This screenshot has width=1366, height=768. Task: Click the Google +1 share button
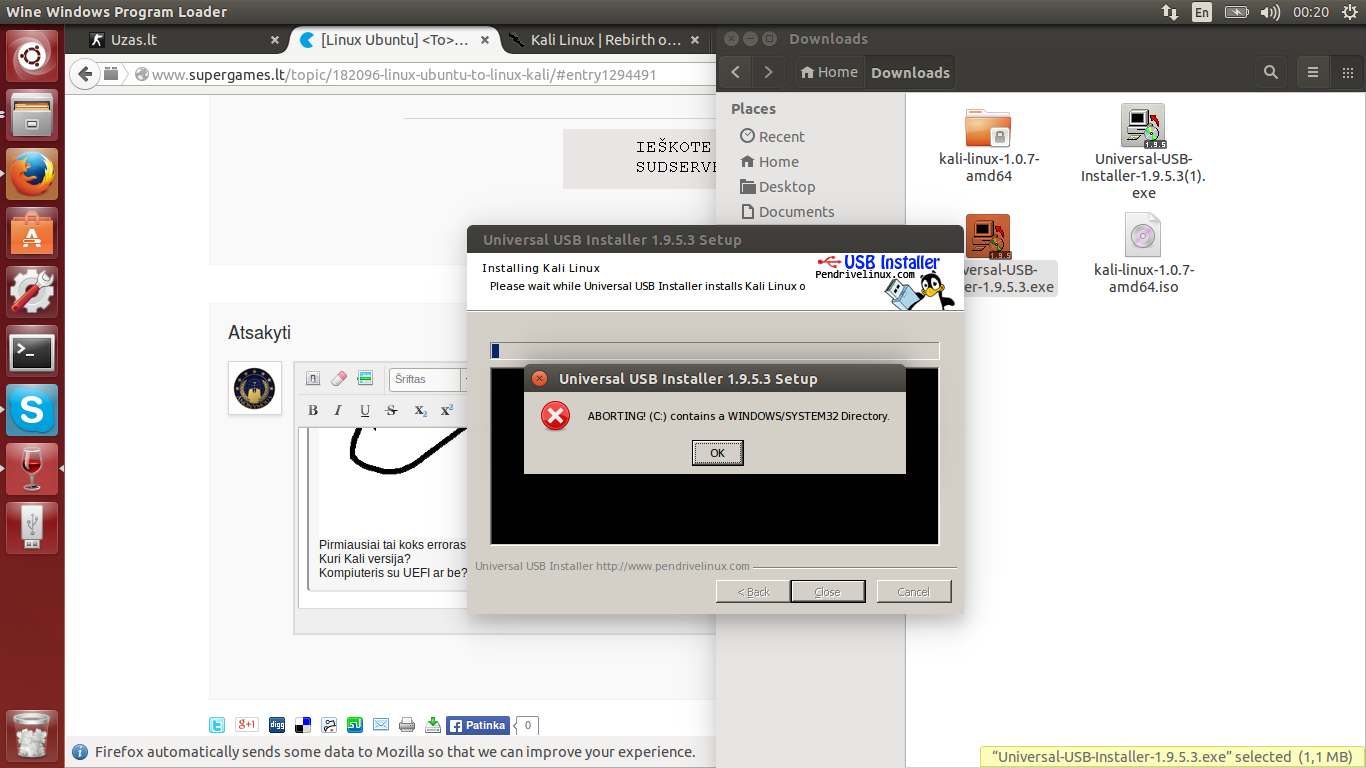click(247, 725)
